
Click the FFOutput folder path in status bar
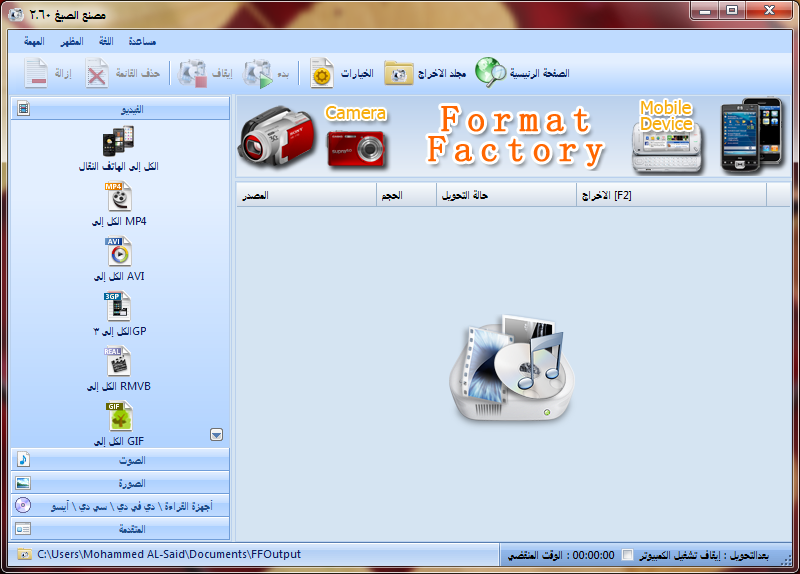pyautogui.click(x=169, y=554)
